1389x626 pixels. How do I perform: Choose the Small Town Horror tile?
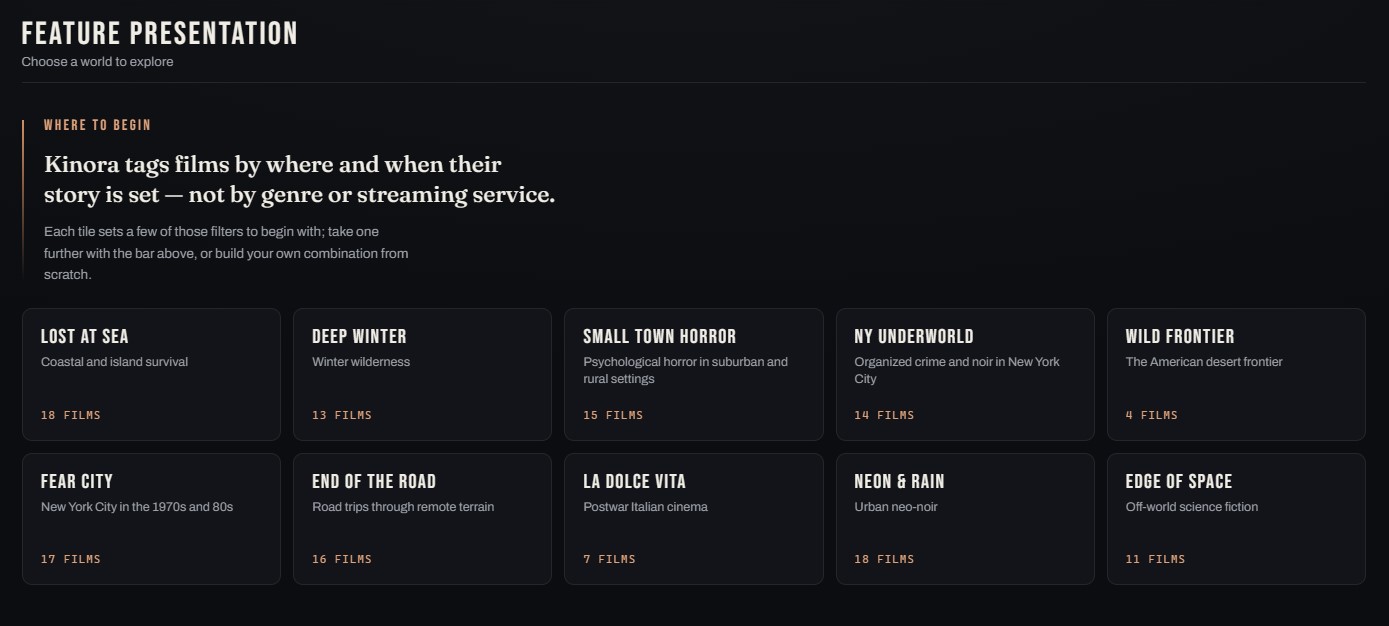[x=694, y=374]
